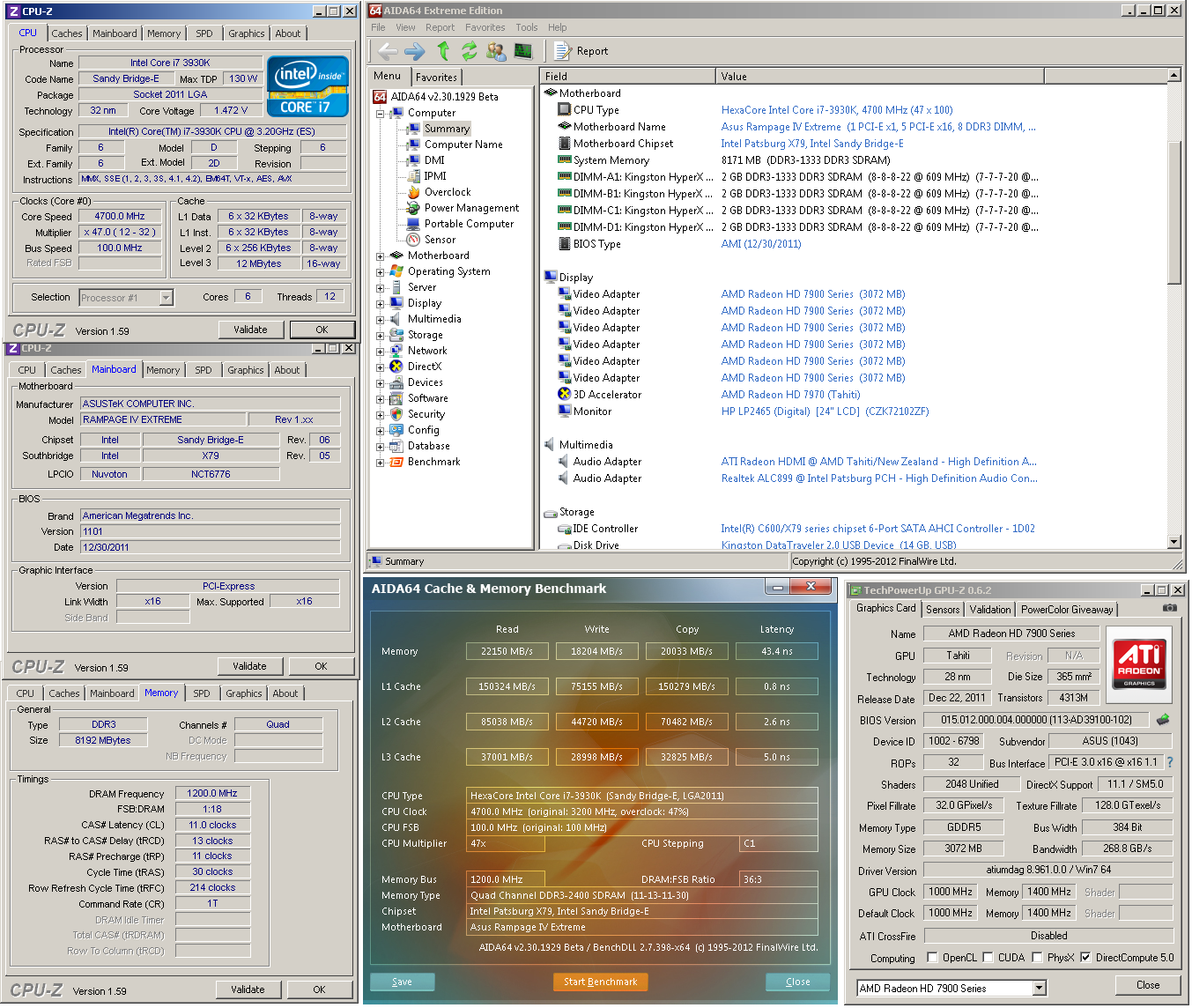Select the IPMI item in AIDA64 tree
The height and width of the screenshot is (1008, 1192).
click(435, 176)
